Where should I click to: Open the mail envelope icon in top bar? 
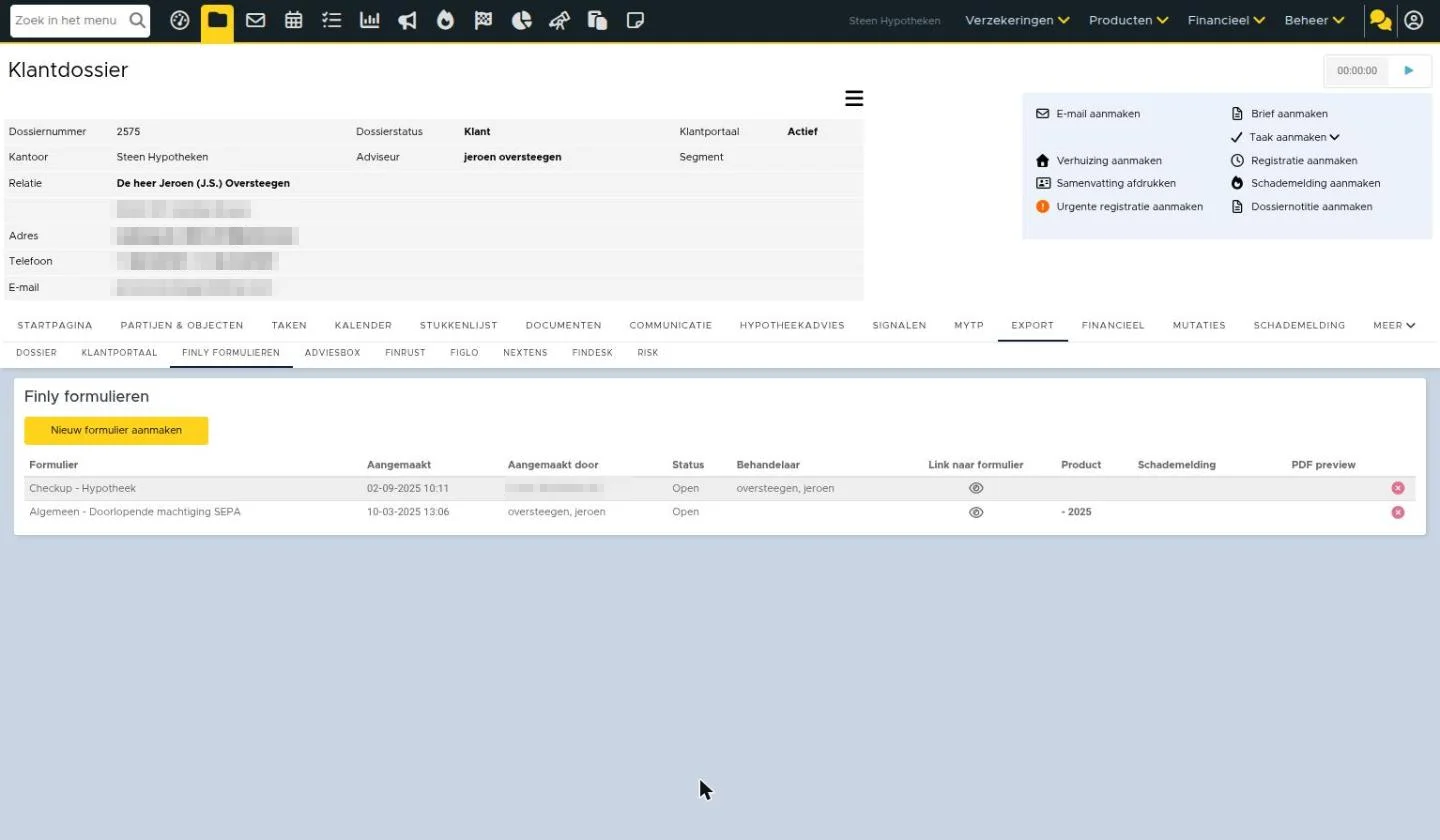(255, 20)
